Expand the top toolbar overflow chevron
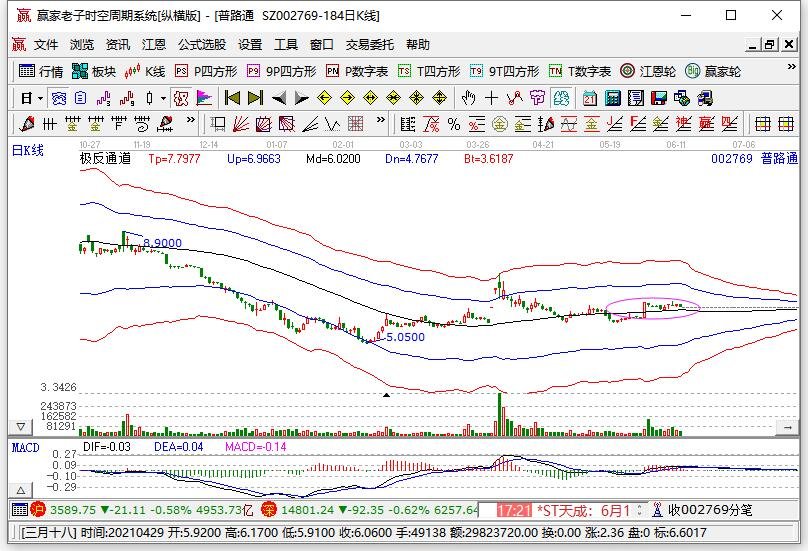The width and height of the screenshot is (808, 551). (x=792, y=67)
